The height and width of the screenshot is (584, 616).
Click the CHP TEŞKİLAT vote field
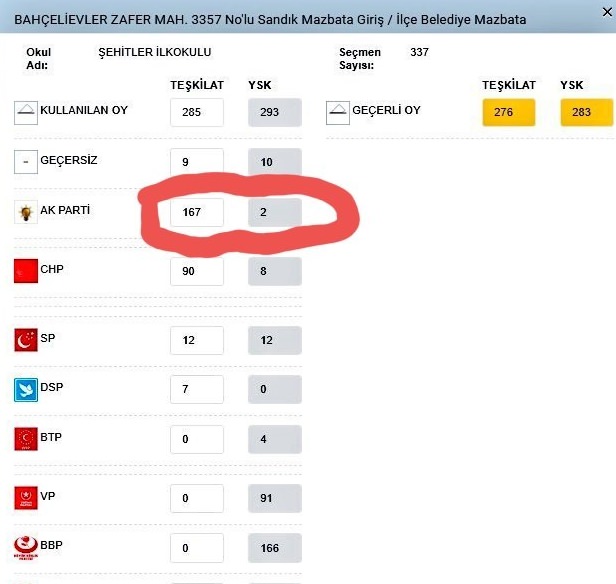click(x=196, y=271)
